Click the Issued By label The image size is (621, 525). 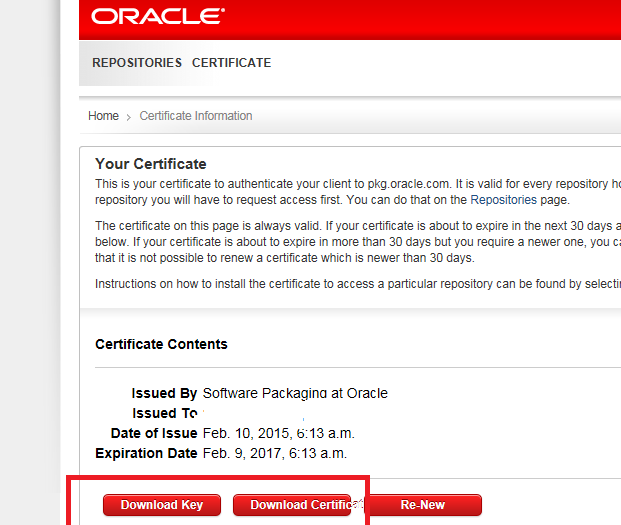pos(164,393)
